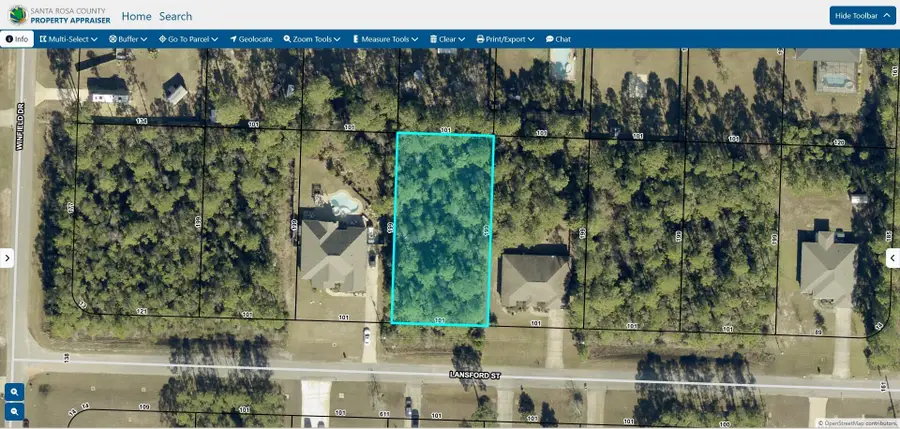Open the Go To Parcel dropdown
The image size is (900, 429).
click(x=189, y=39)
